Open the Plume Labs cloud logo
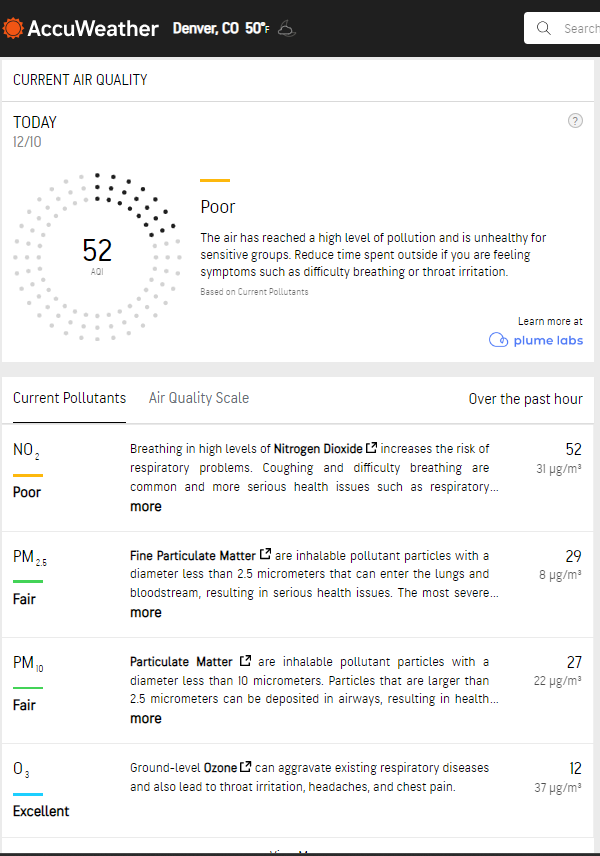 (498, 340)
